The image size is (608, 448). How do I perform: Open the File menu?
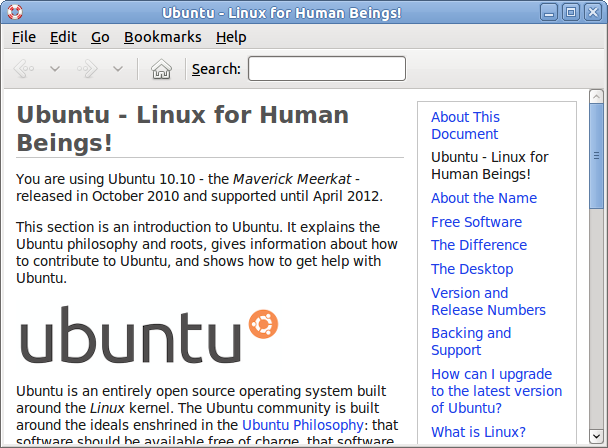[24, 37]
